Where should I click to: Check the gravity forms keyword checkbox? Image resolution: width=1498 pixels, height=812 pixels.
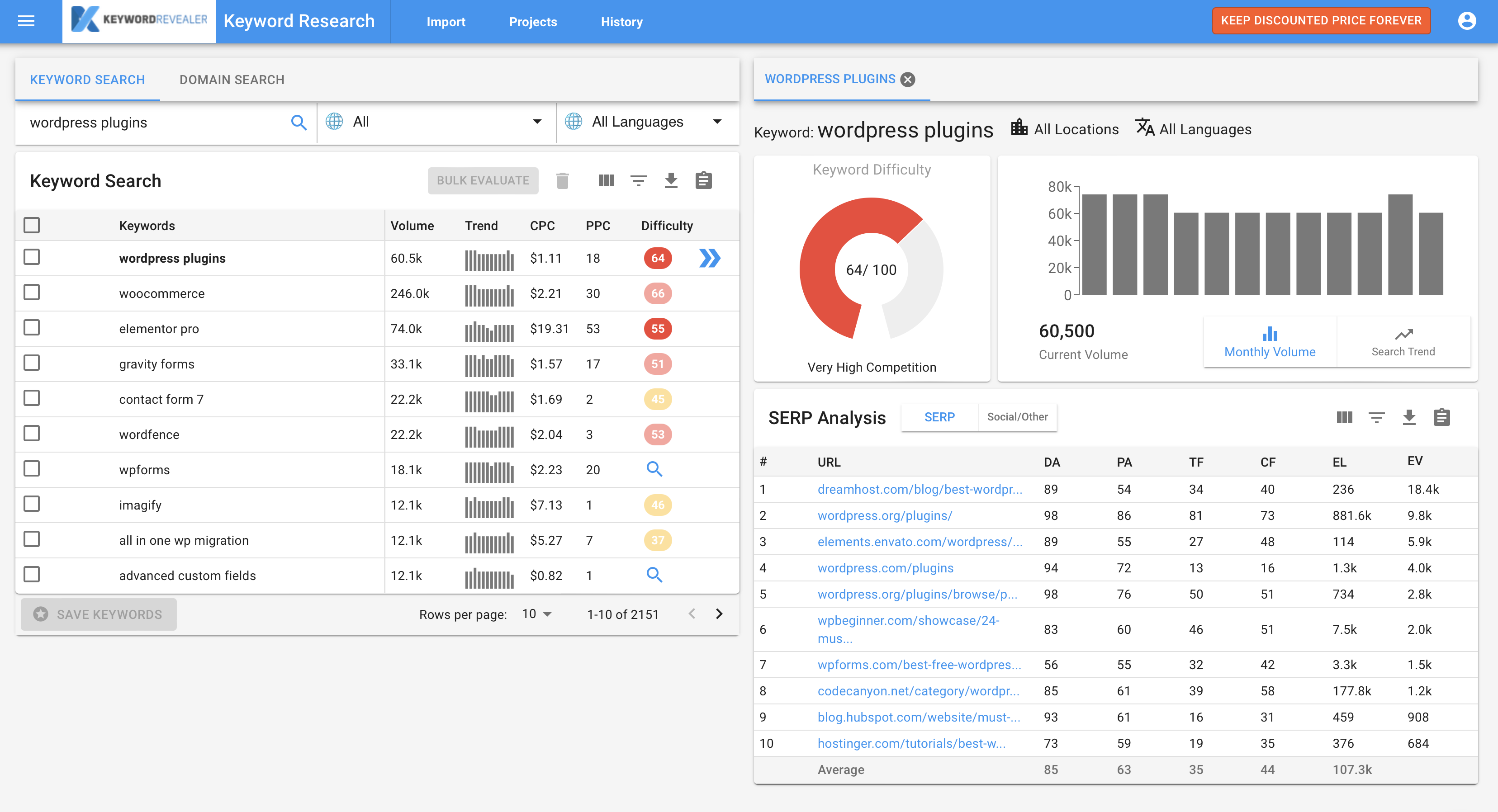point(32,363)
